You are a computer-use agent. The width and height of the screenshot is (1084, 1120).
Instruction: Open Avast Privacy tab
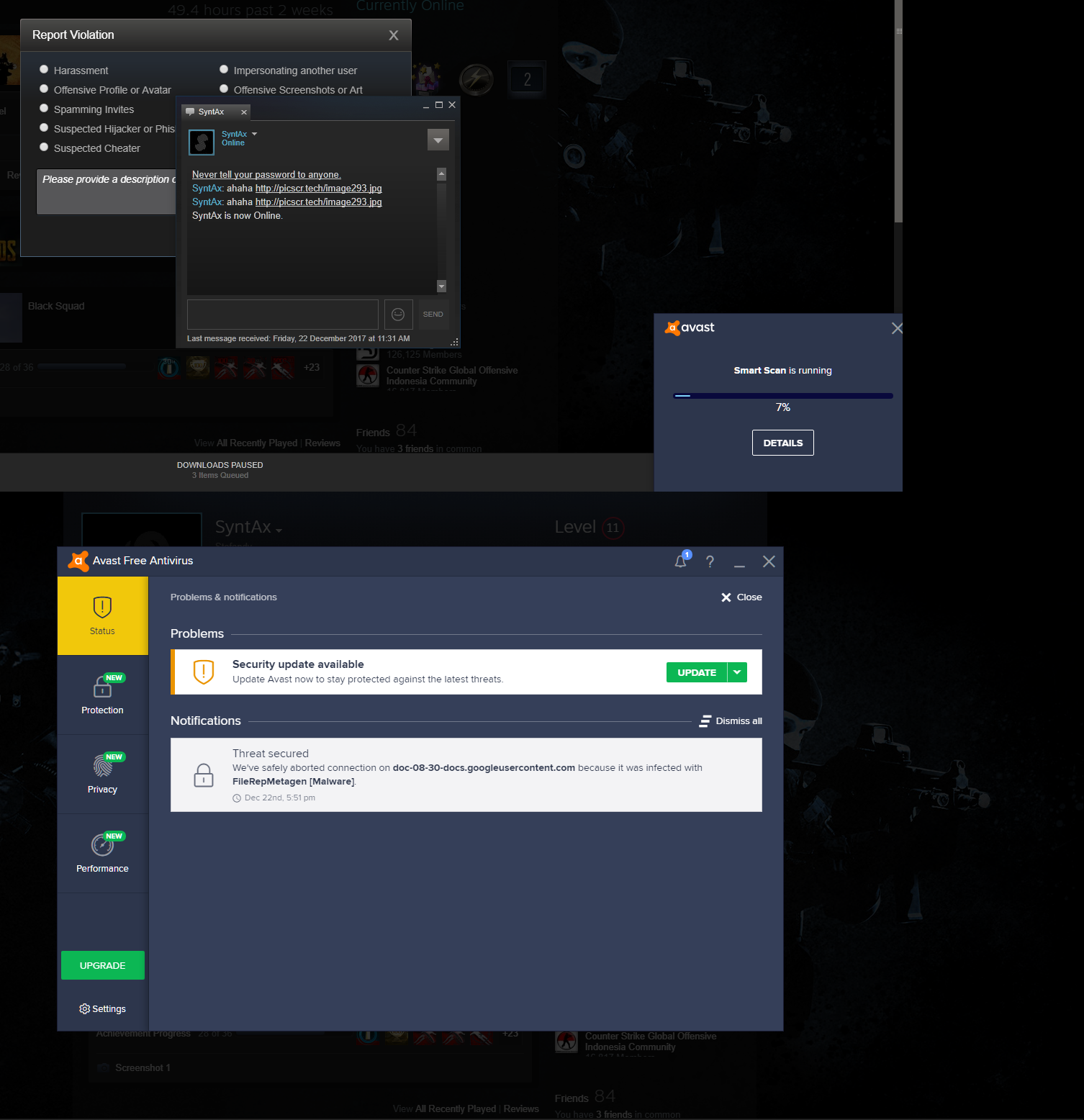(103, 774)
